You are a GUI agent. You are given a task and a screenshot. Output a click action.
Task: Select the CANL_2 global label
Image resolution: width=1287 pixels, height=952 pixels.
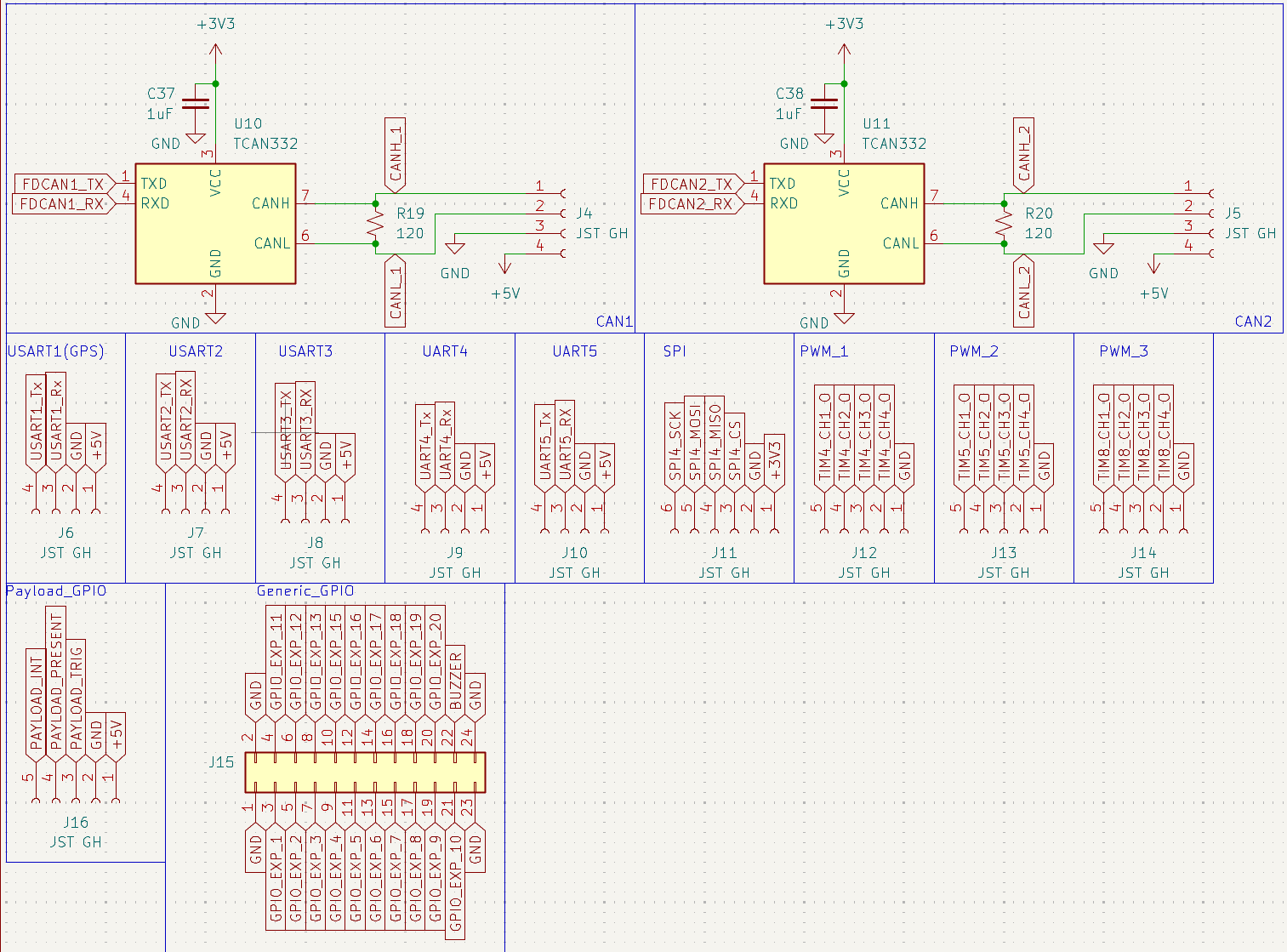point(1024,291)
